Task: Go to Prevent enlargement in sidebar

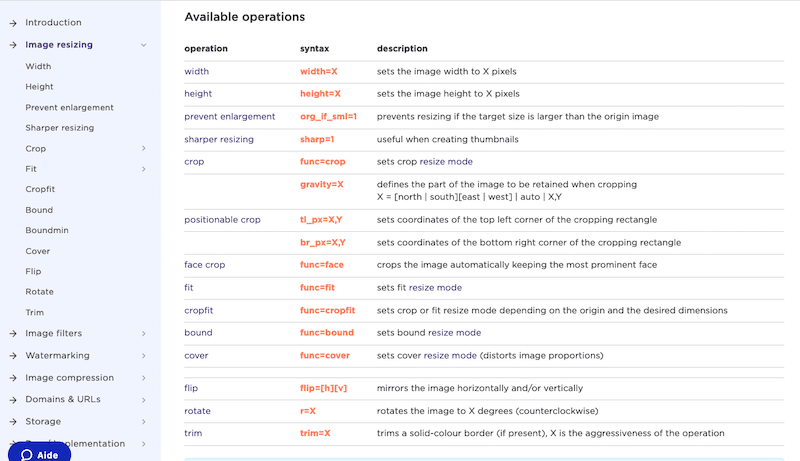Action: 69,108
